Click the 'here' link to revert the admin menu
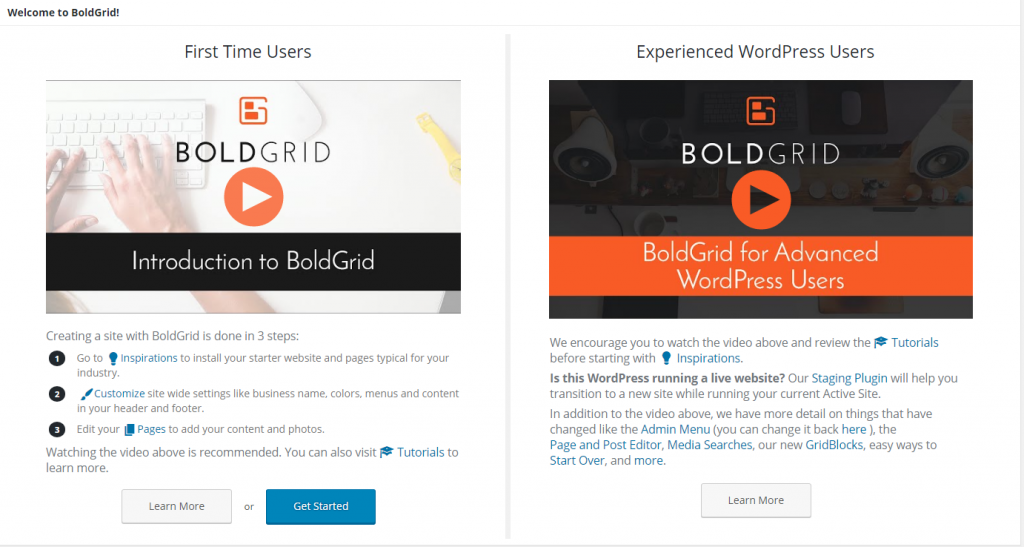Viewport: 1024px width, 547px height. coord(853,429)
